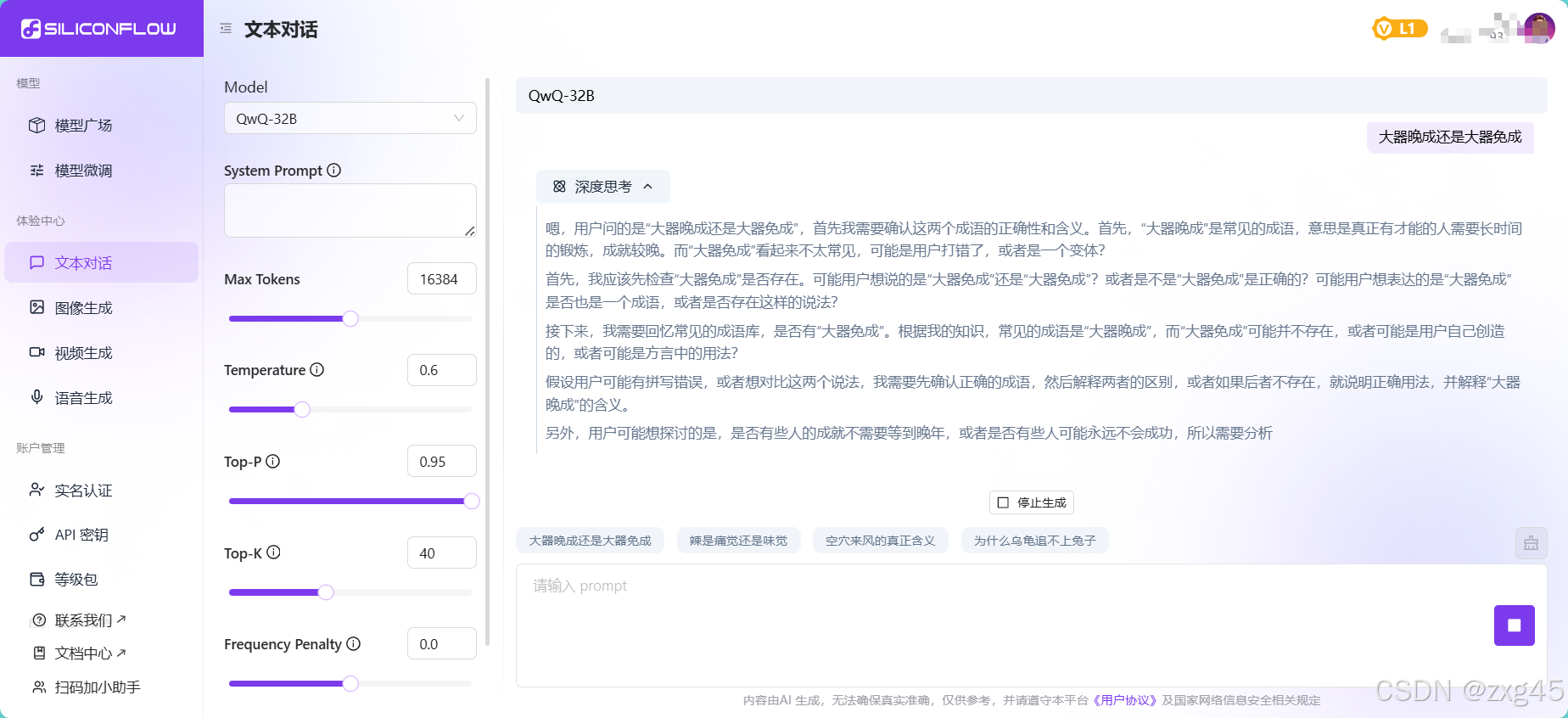Select suggestion 空穴来风的真正含义
This screenshot has width=1568, height=718.
880,541
